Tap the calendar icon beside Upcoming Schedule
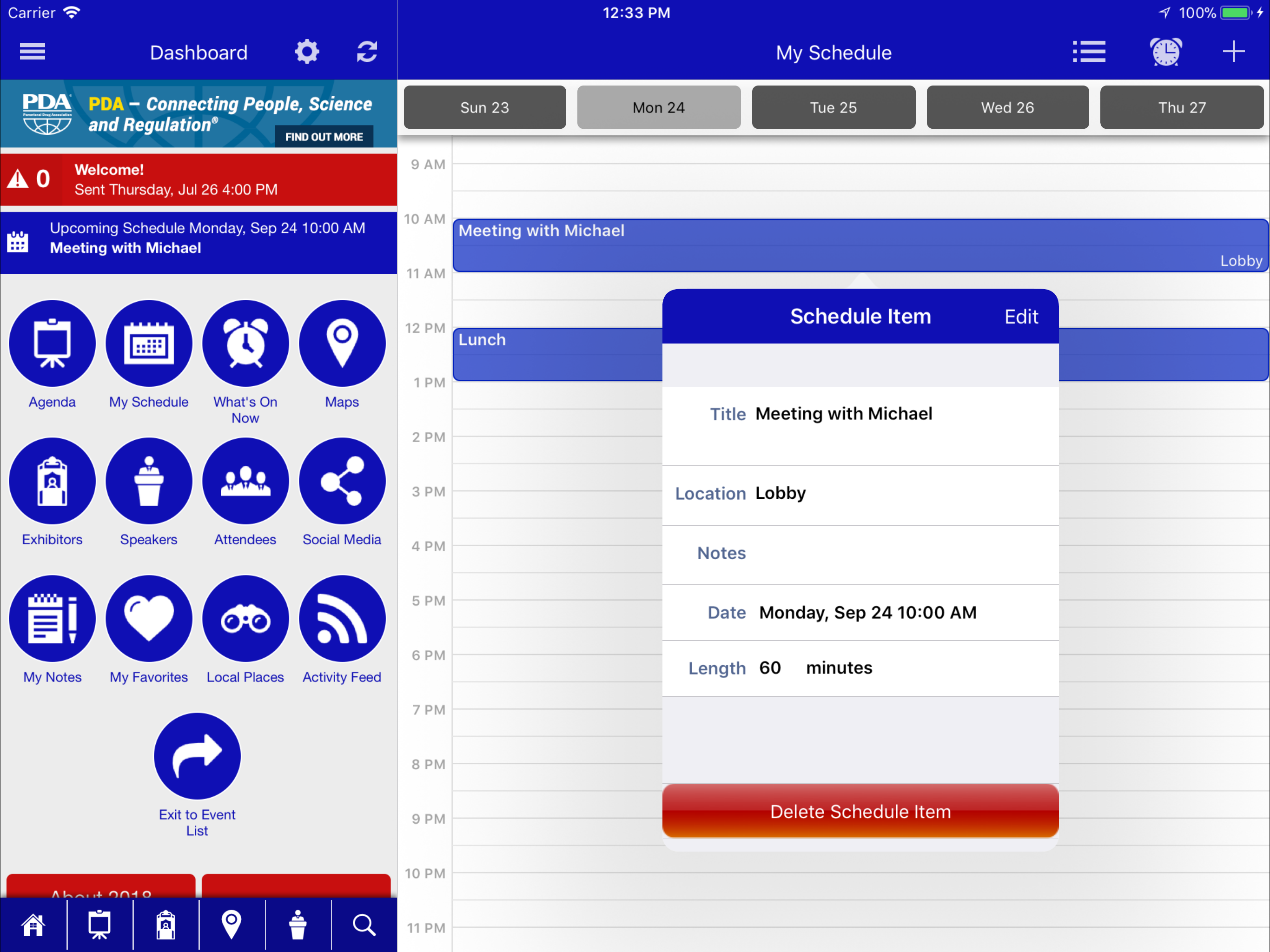Image resolution: width=1270 pixels, height=952 pixels. (17, 241)
